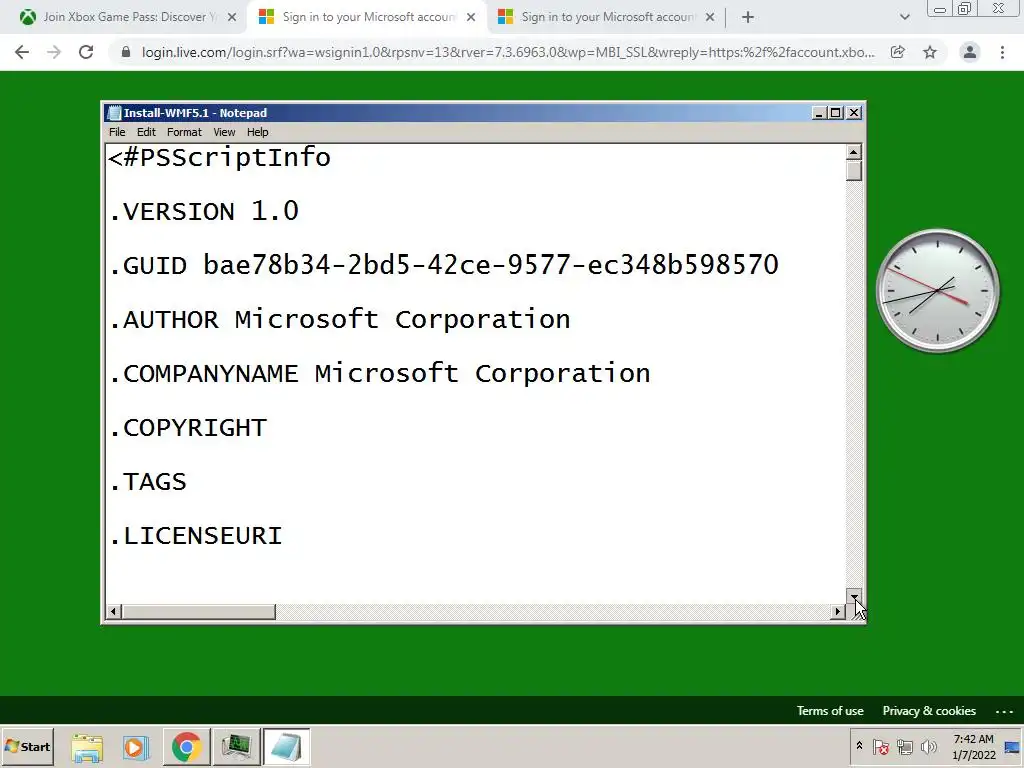
Task: Click Notepad horizontal scrollbar thumb
Action: tap(199, 612)
